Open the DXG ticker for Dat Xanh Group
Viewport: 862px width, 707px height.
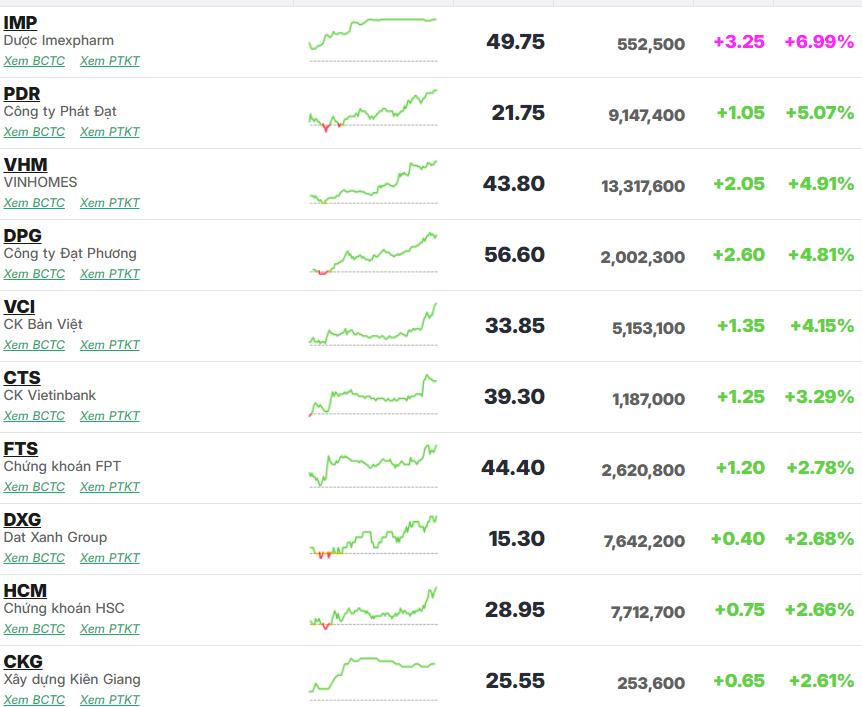[x=22, y=519]
